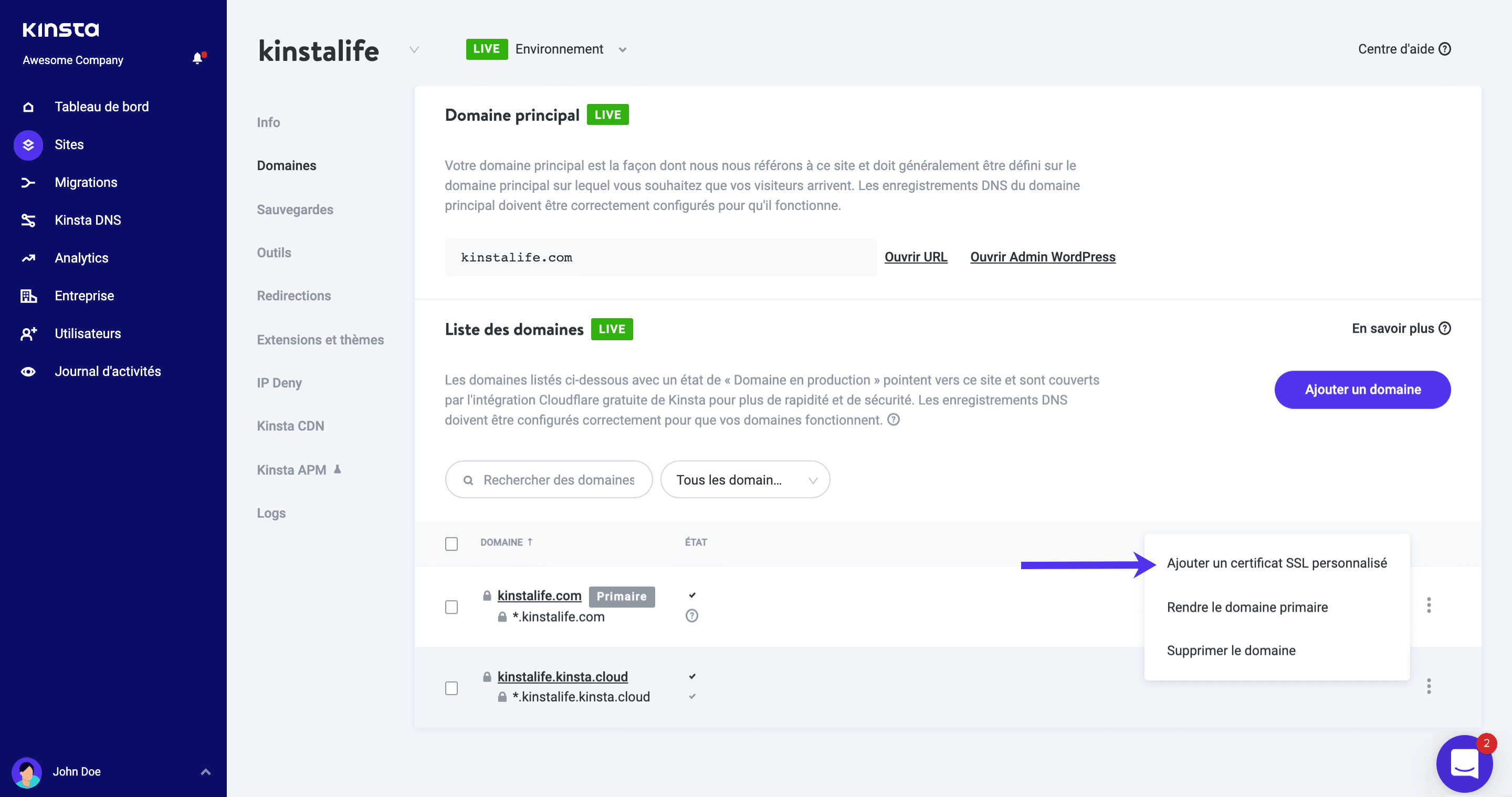Click the Entreprise navigation icon
The height and width of the screenshot is (797, 1512).
tap(27, 296)
